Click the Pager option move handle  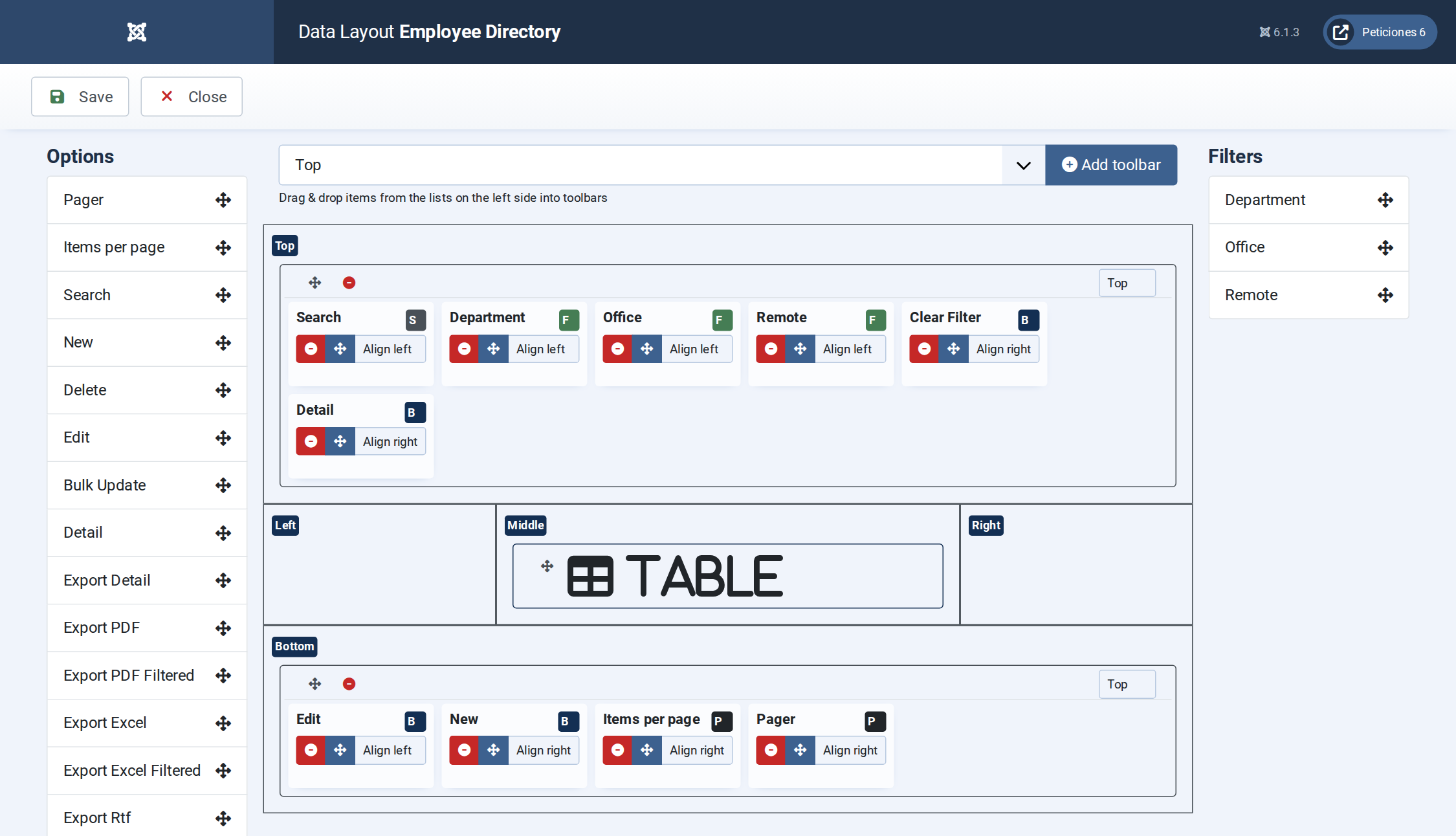tap(223, 200)
